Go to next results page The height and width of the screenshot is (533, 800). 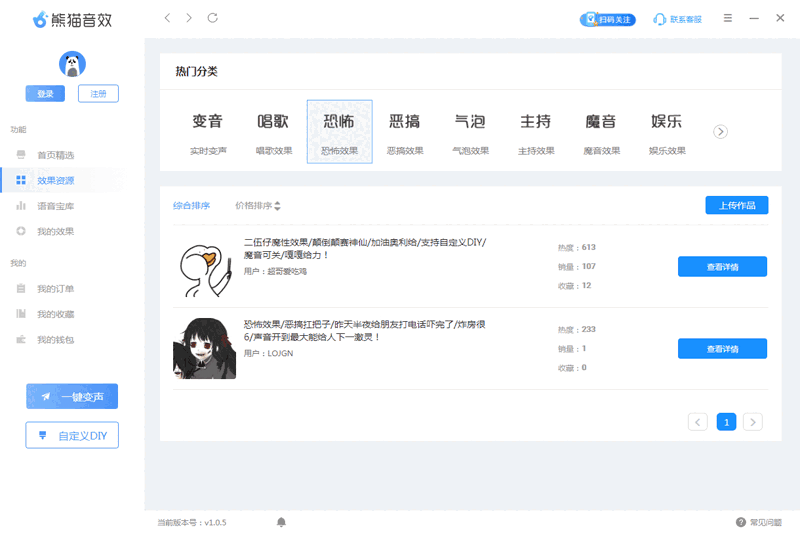(x=753, y=422)
